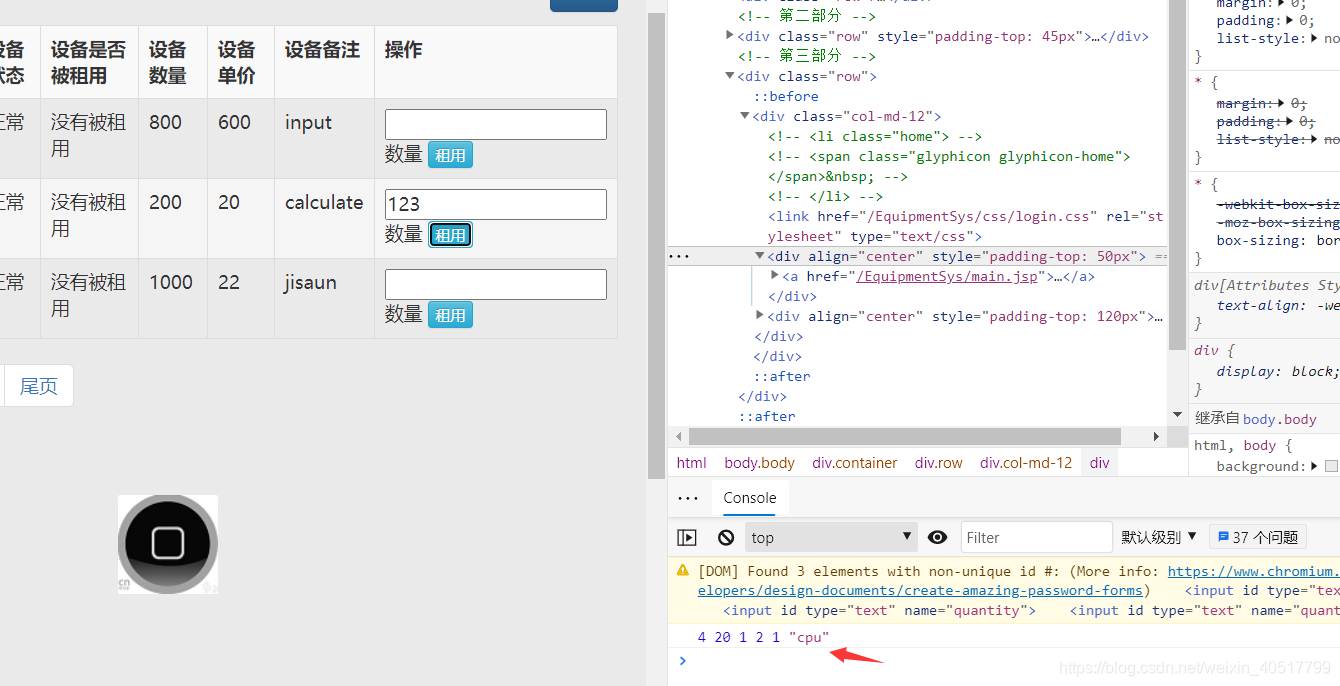Select the last div breadcrumb item
The image size is (1340, 686).
click(1100, 463)
